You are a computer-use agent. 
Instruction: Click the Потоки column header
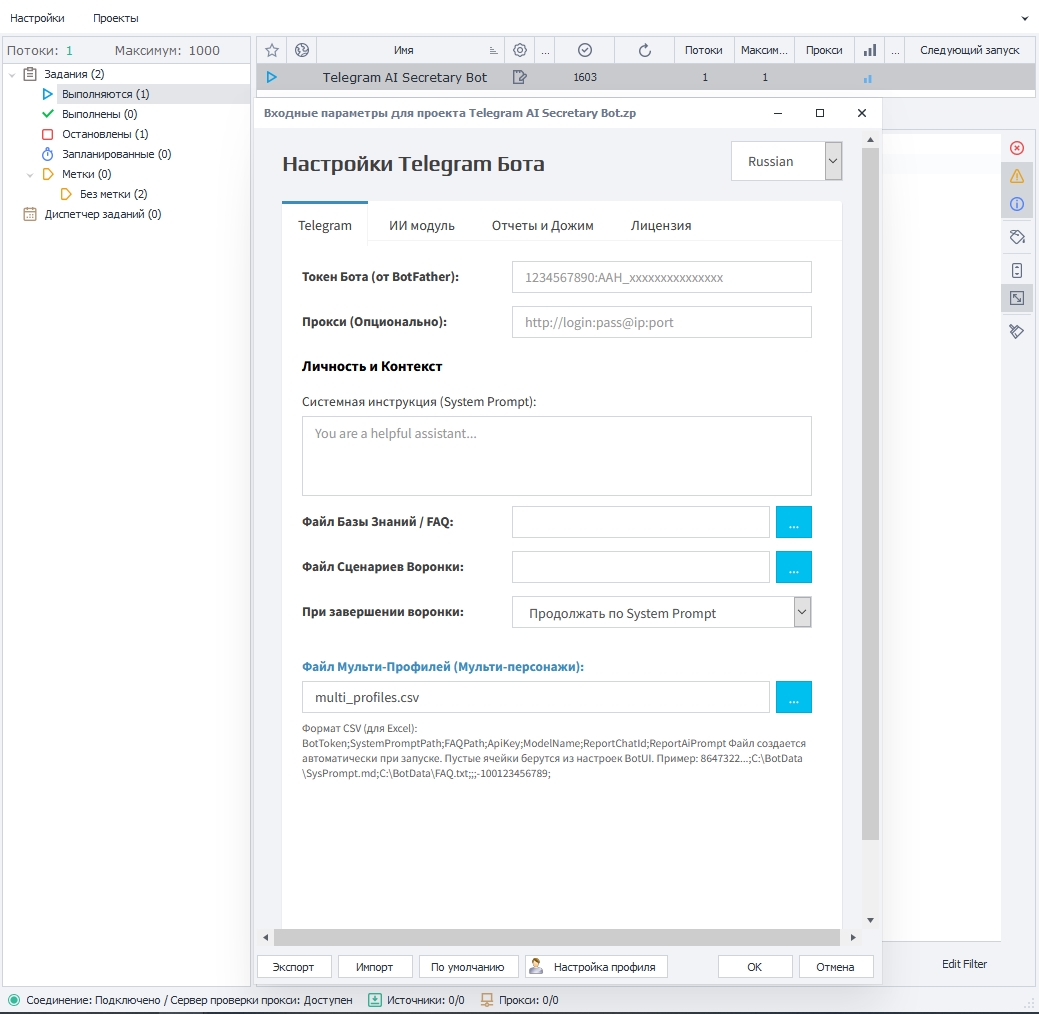tap(704, 50)
